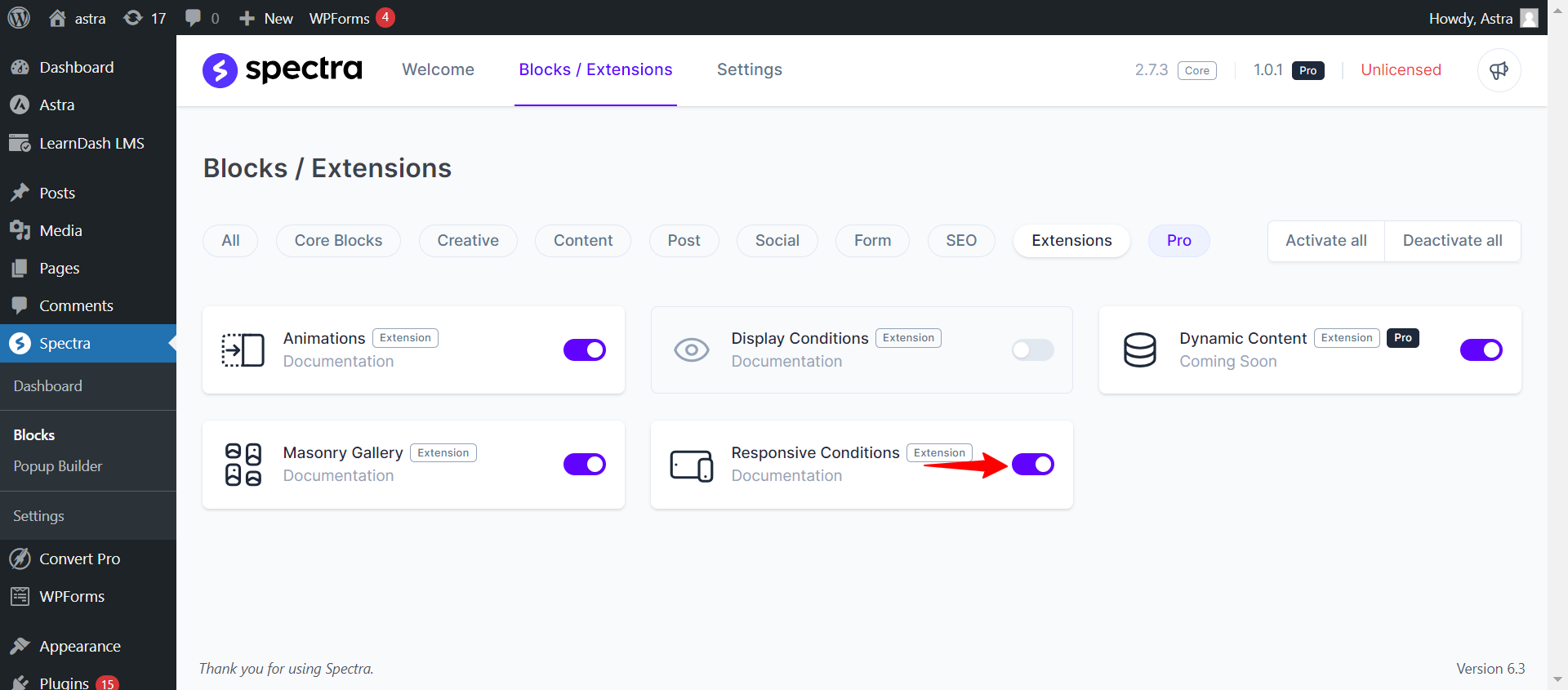Screen dimensions: 1568x690
Task: Click the Masonry Gallery grid icon
Action: click(243, 465)
